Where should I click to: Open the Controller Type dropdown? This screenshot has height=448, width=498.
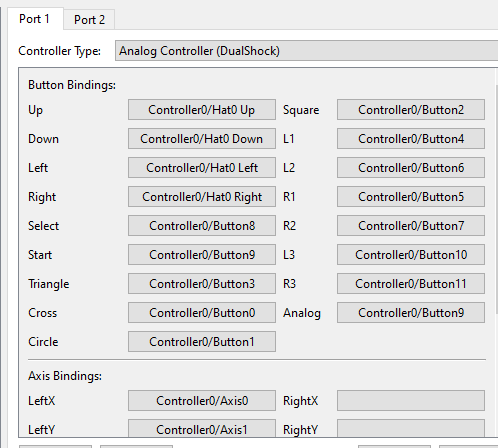click(x=306, y=51)
